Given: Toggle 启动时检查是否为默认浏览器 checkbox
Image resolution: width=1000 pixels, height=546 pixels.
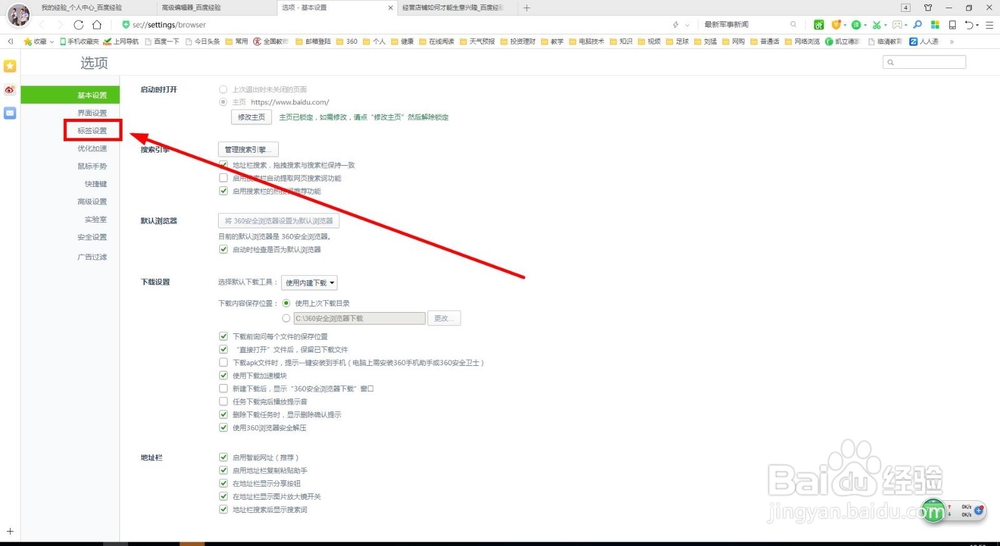Looking at the screenshot, I should (223, 249).
